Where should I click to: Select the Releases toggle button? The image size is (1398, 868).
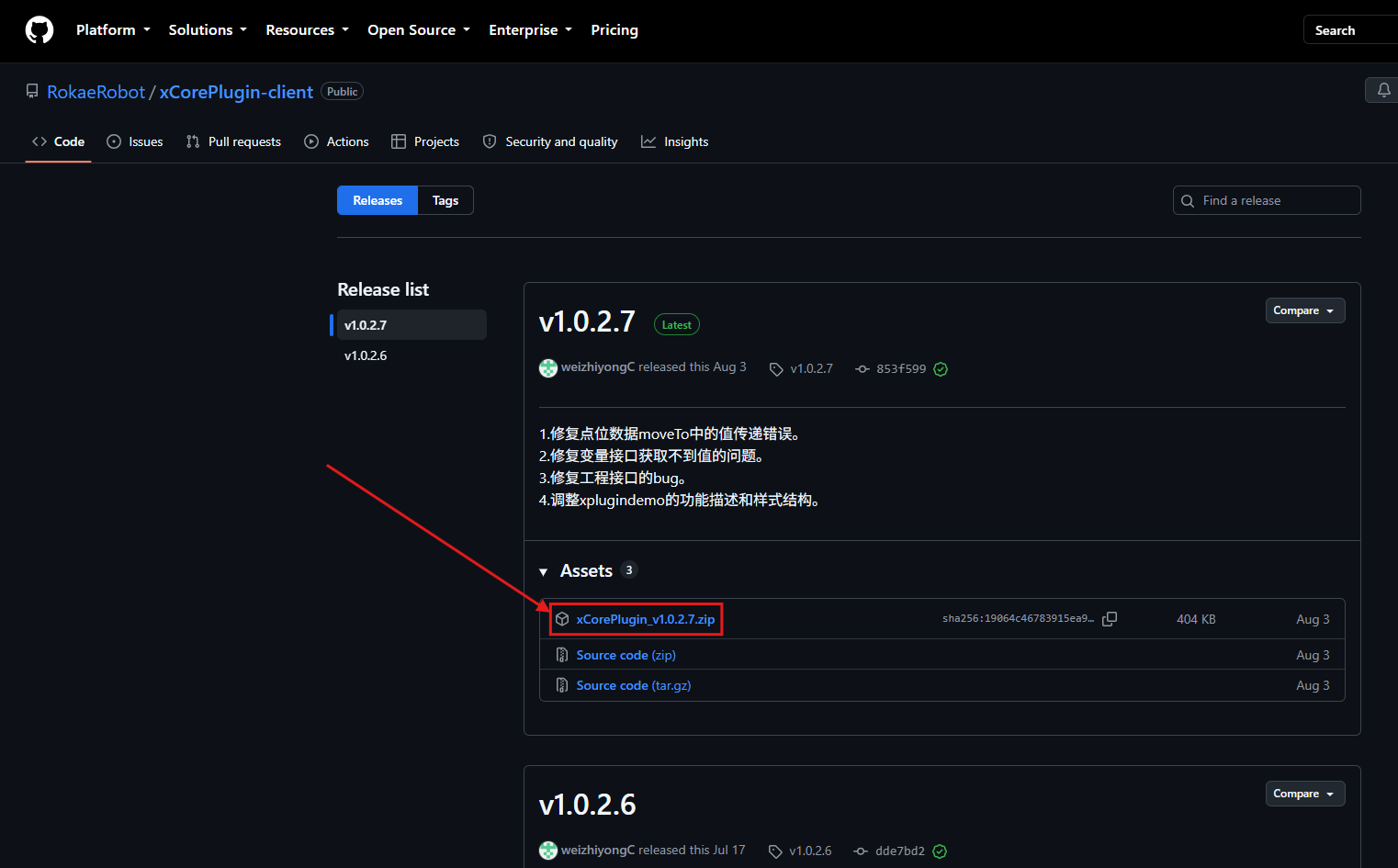(378, 200)
